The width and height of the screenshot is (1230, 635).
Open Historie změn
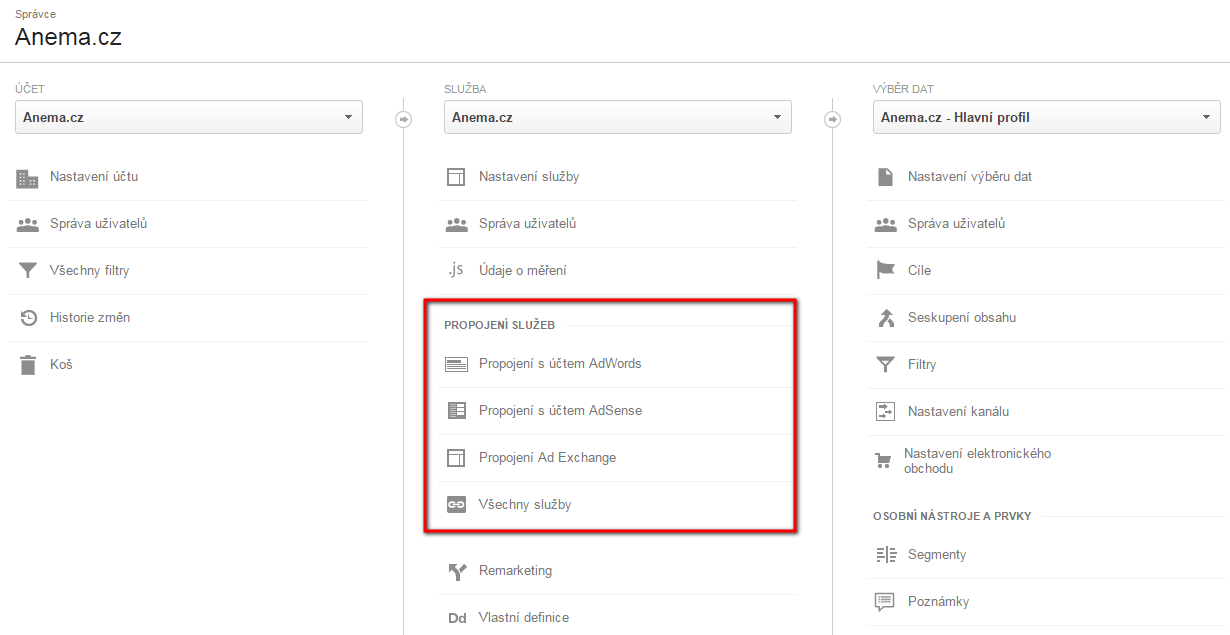click(90, 318)
